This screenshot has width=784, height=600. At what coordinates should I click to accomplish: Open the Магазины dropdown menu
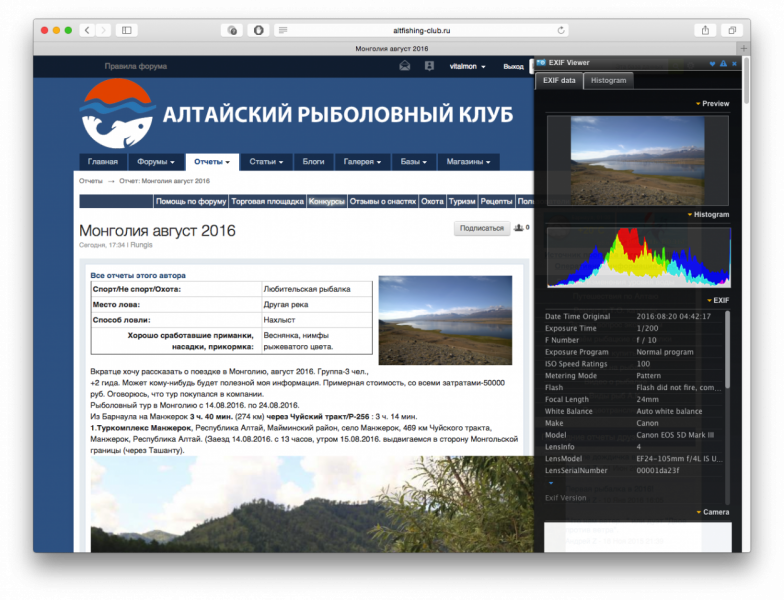pyautogui.click(x=468, y=162)
